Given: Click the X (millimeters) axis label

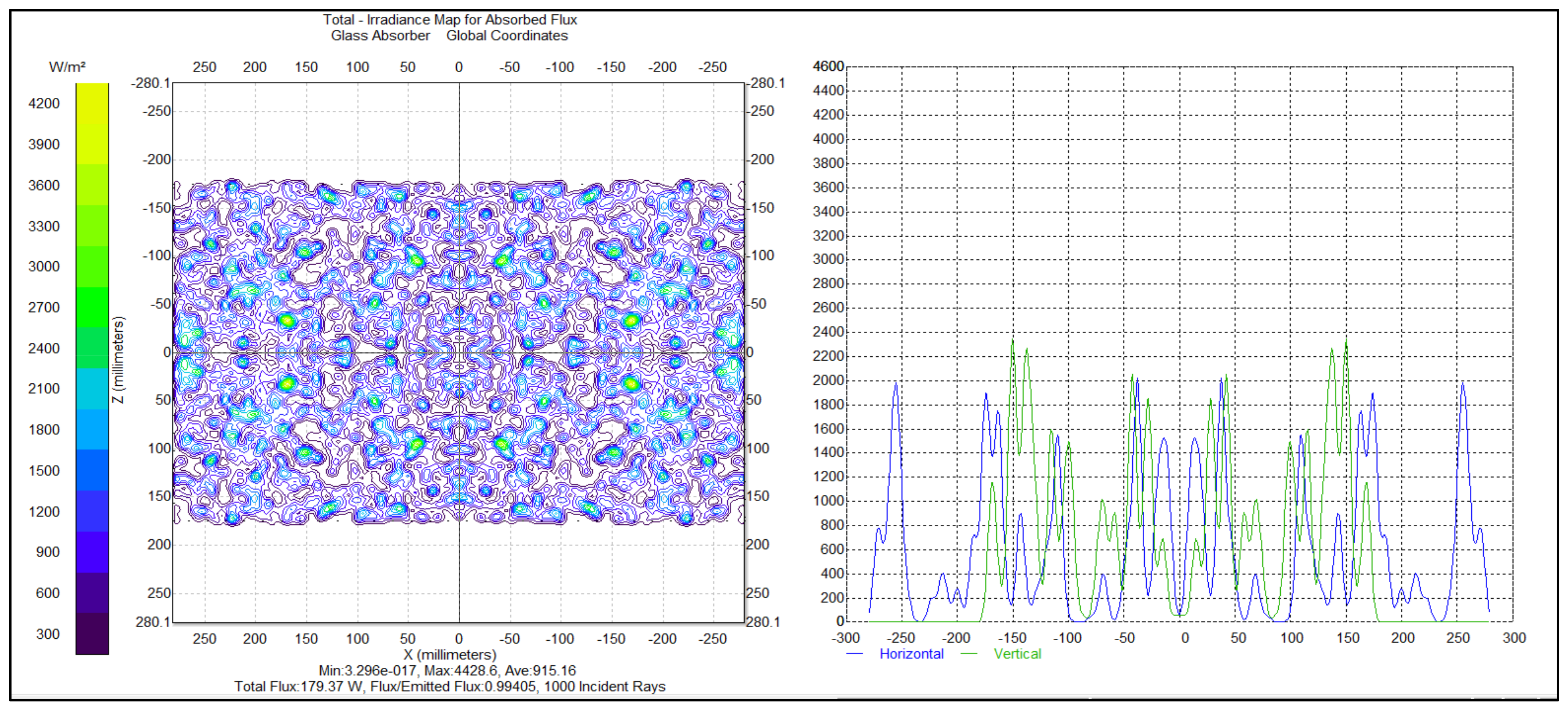Looking at the screenshot, I should click(x=449, y=655).
